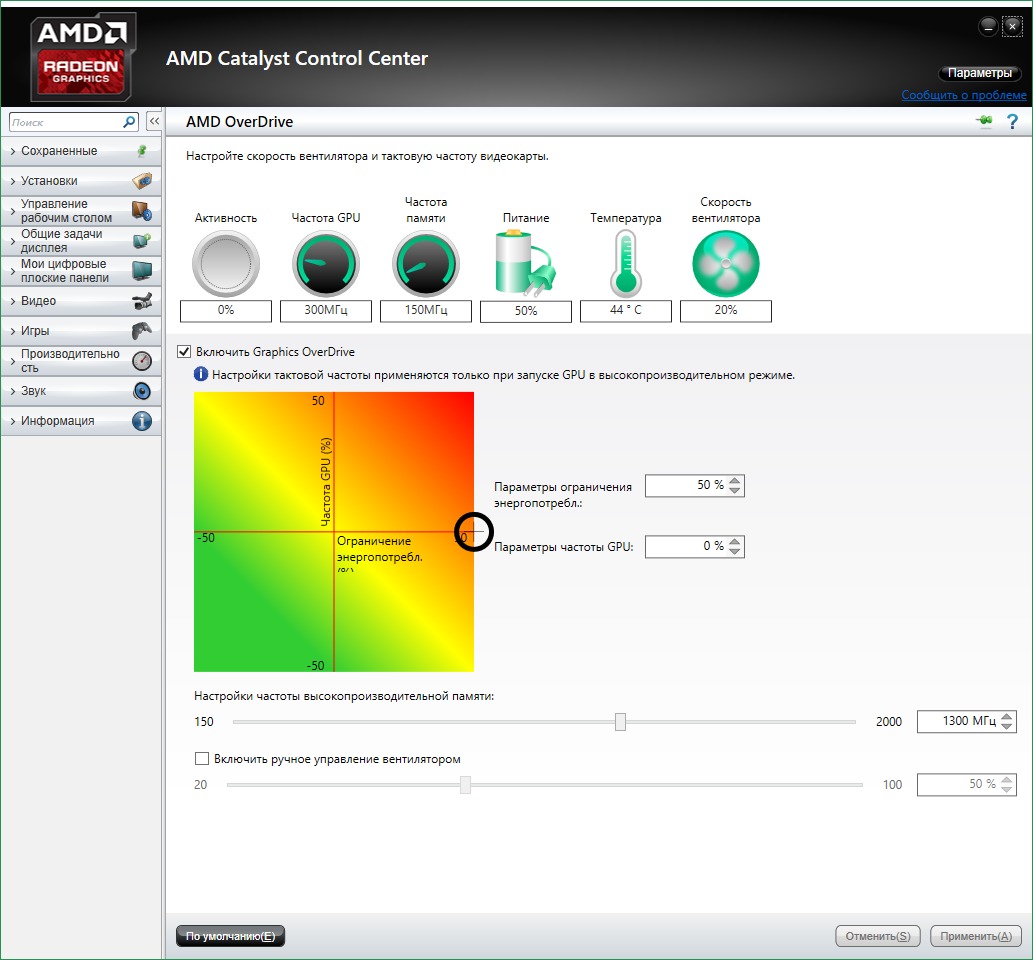Expand the Производительность section
1033x960 pixels.
pos(13,360)
